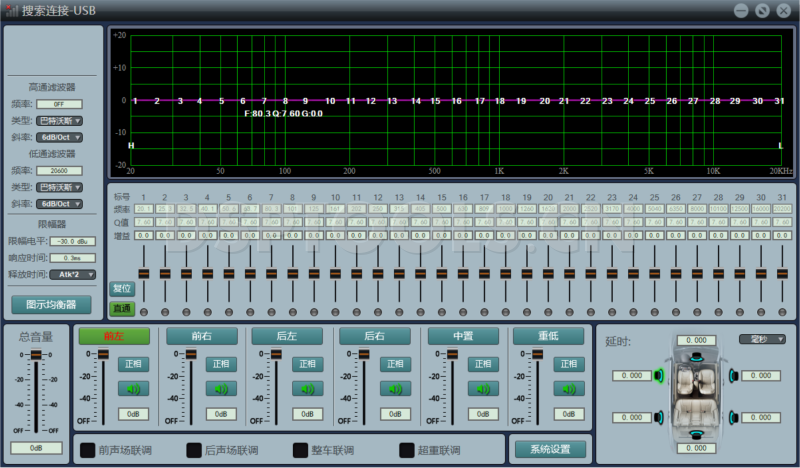Click the 总音量 master volume slider handle
The image size is (800, 468).
coord(37,355)
